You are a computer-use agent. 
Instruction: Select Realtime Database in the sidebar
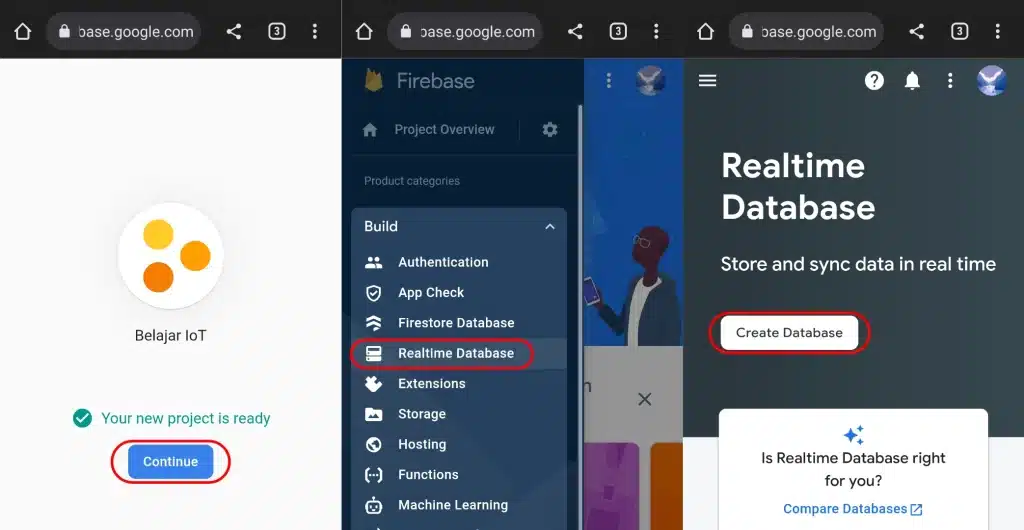click(455, 353)
